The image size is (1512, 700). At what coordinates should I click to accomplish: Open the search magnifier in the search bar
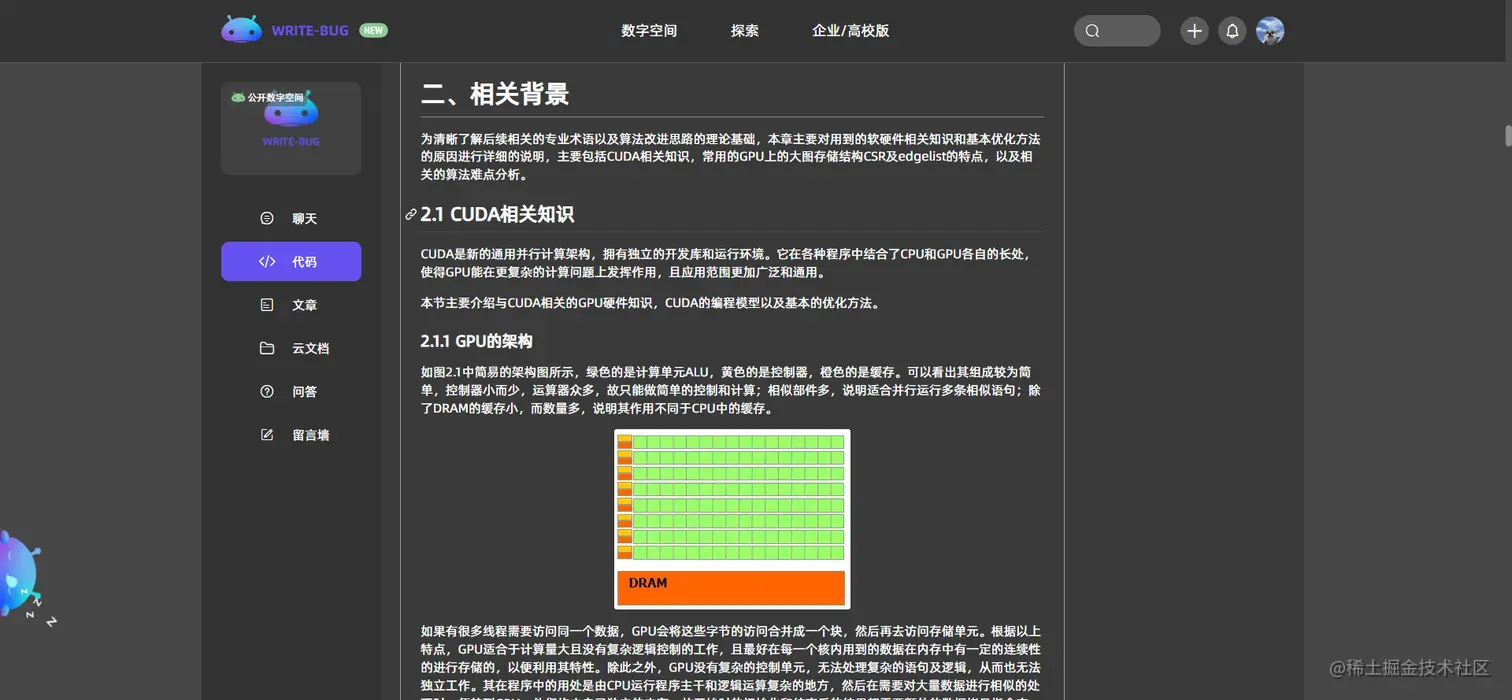[x=1091, y=31]
